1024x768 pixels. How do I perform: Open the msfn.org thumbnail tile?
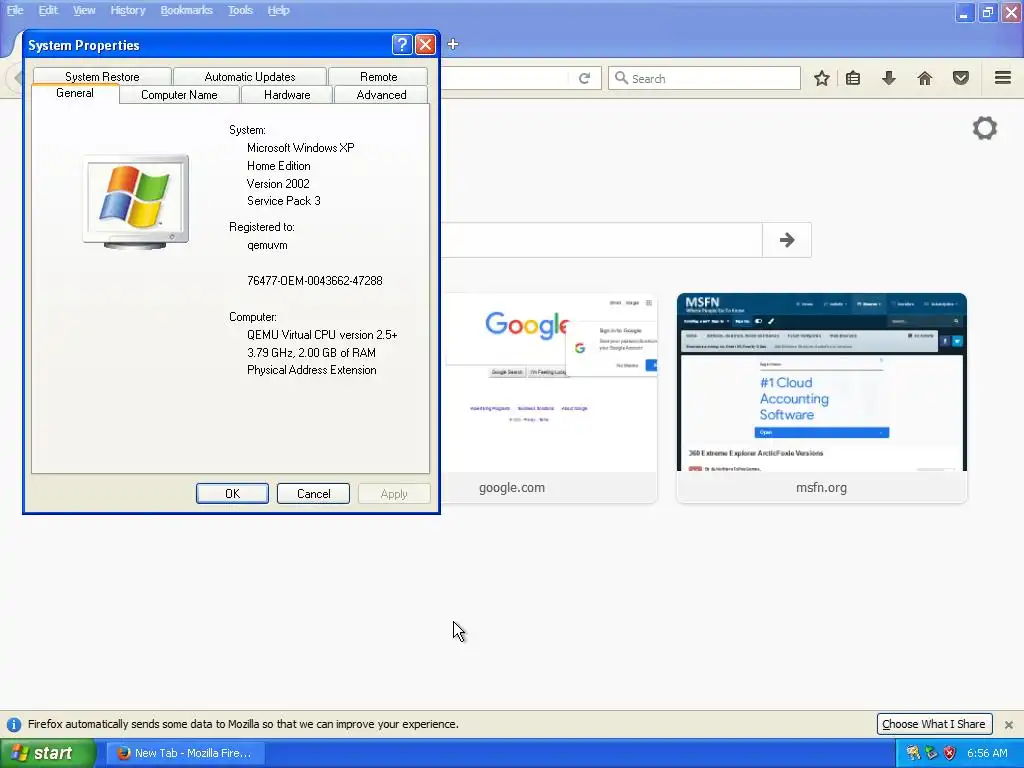point(822,398)
